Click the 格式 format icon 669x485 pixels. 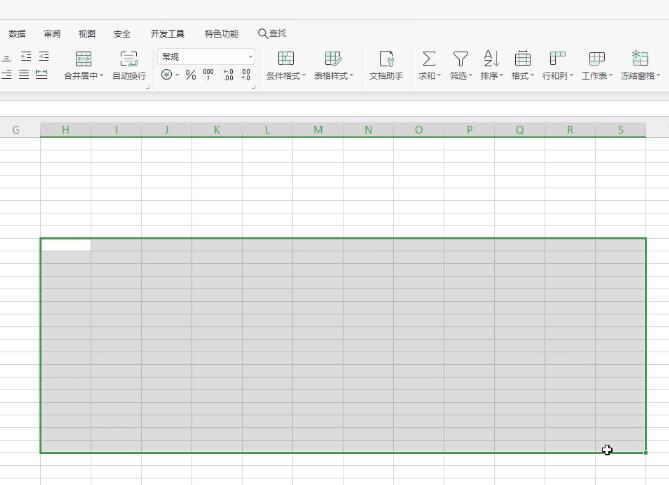tap(523, 58)
